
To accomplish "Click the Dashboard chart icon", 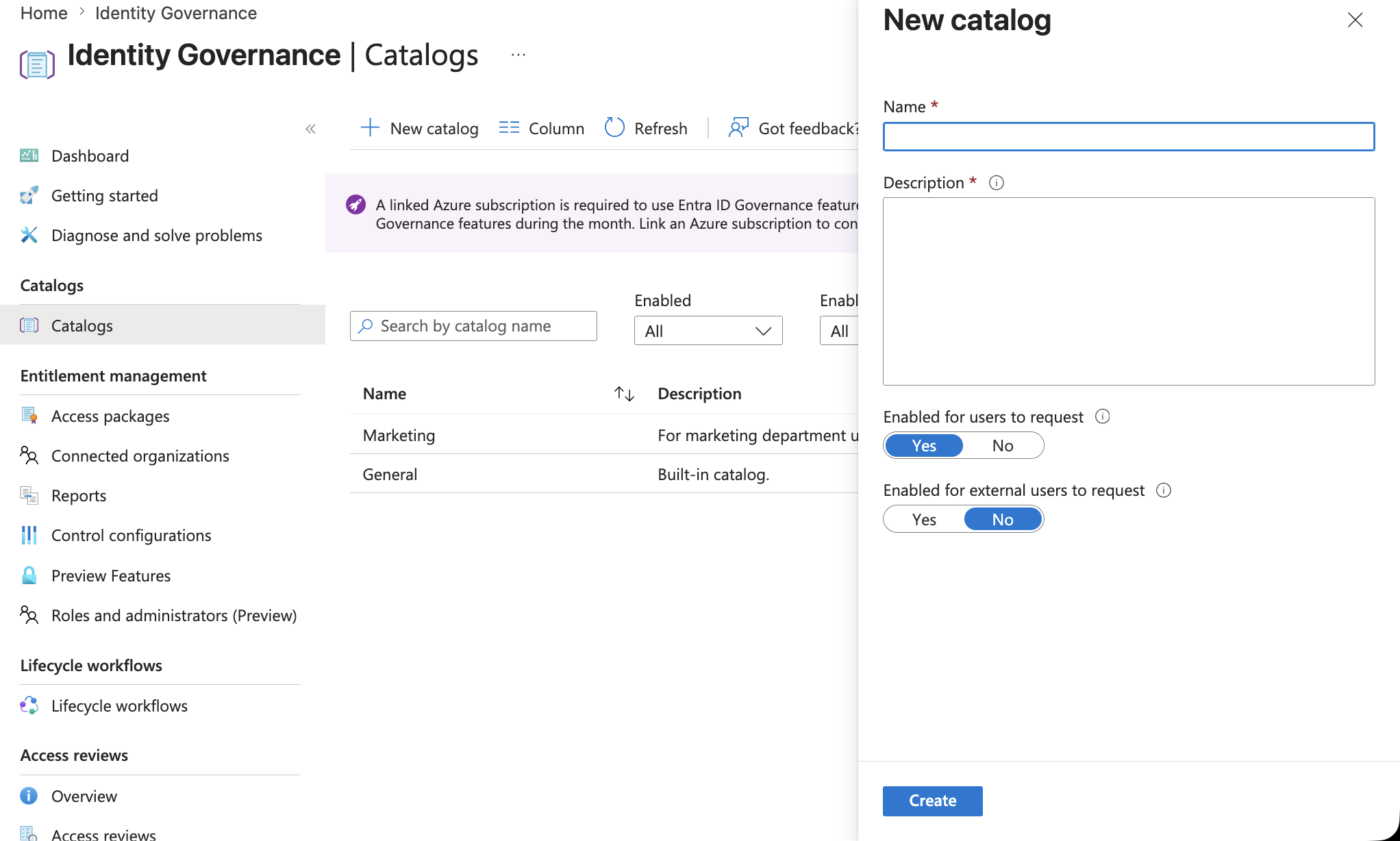I will point(29,155).
